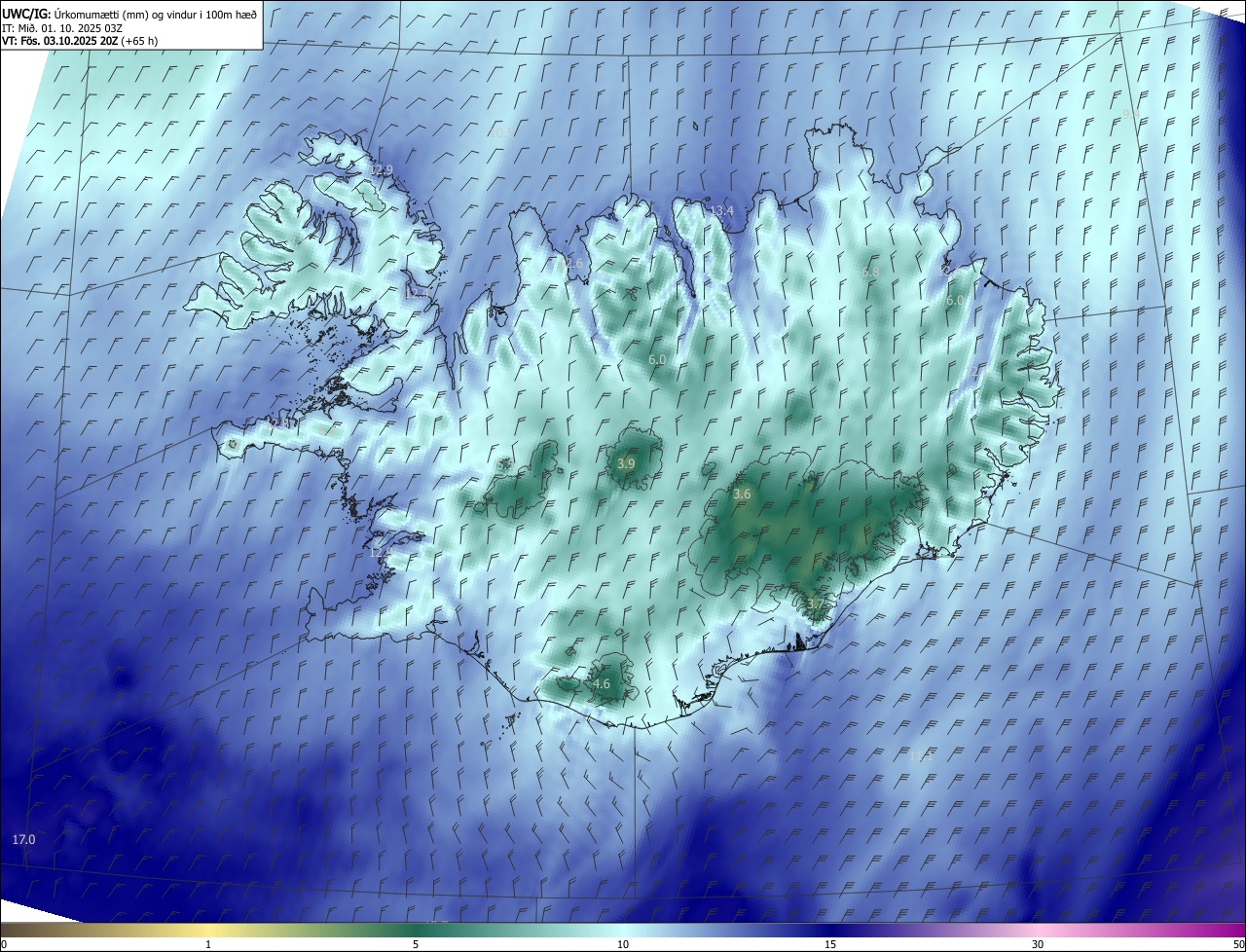1246x952 pixels.
Task: Click the '50' tick on the color scale
Action: [x=1237, y=945]
